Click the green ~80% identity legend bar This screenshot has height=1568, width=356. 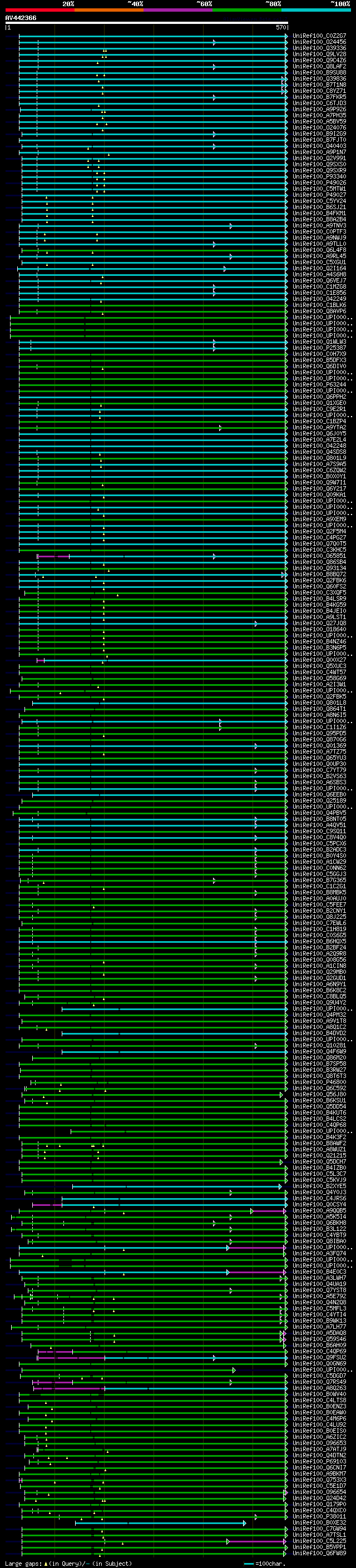click(x=247, y=10)
